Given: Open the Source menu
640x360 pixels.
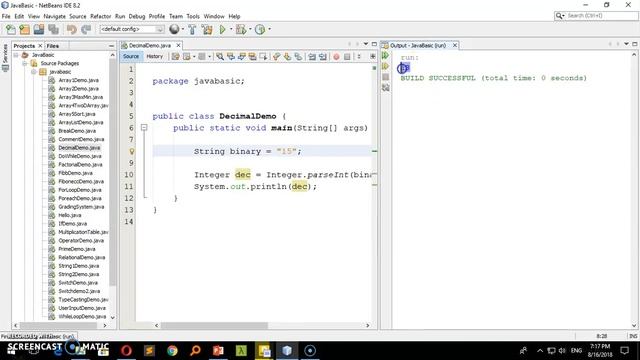Looking at the screenshot, I should click(x=78, y=16).
